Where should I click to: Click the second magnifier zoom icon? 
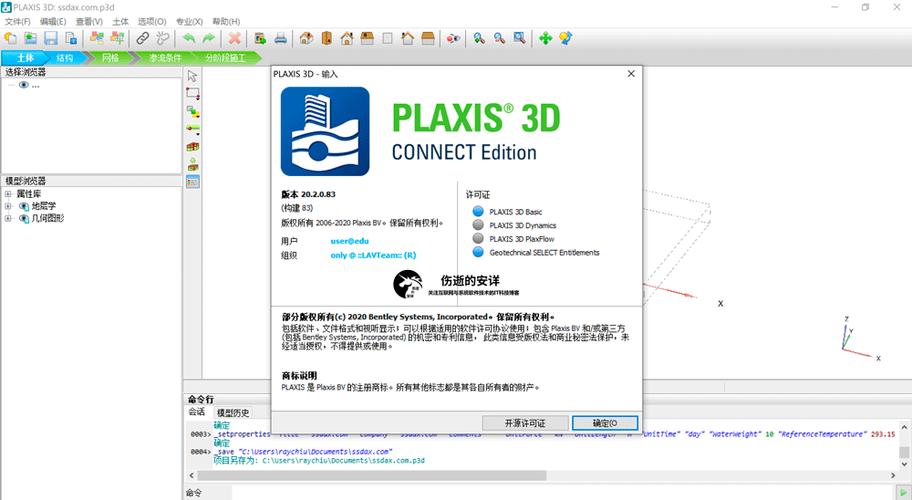point(499,38)
